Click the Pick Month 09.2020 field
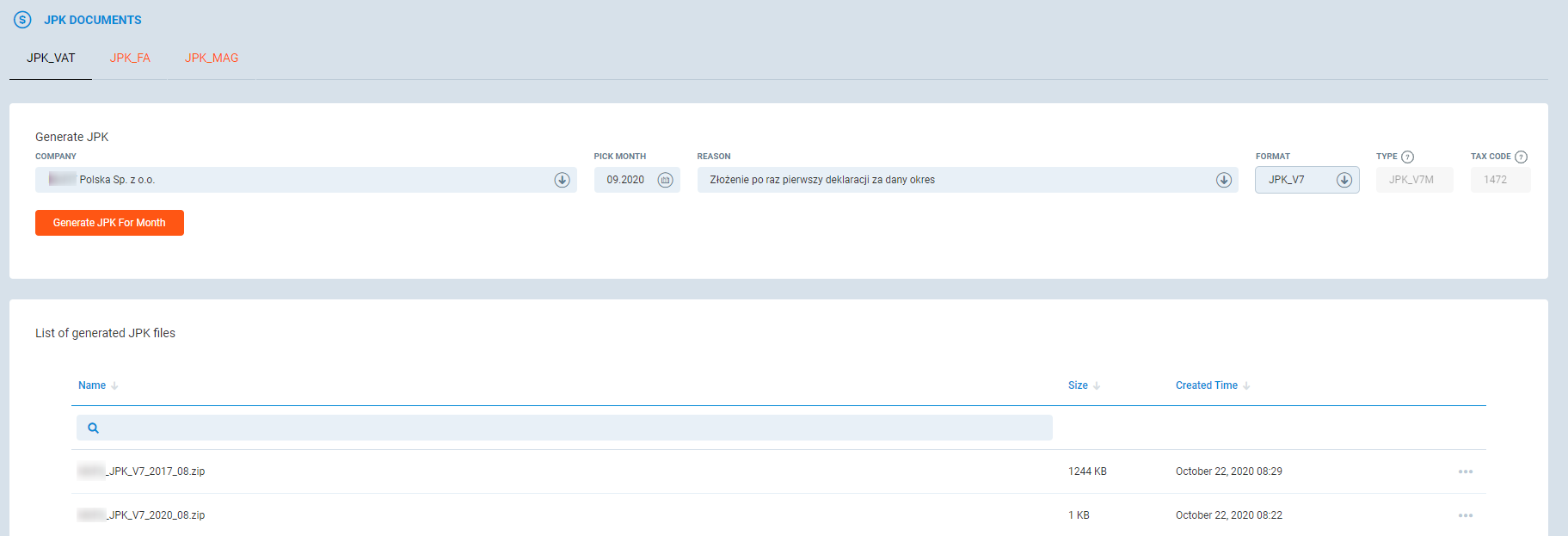Image resolution: width=1568 pixels, height=536 pixels. coord(625,180)
